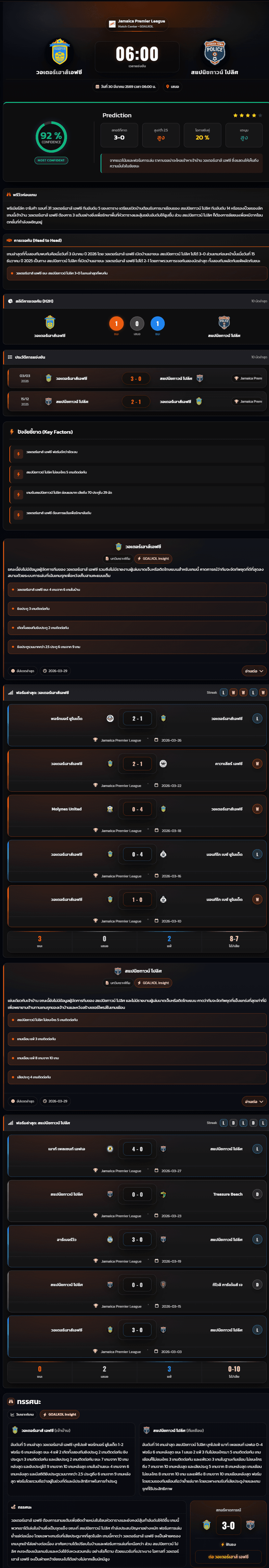Click the calendar icon beside the match date

click(x=97, y=86)
